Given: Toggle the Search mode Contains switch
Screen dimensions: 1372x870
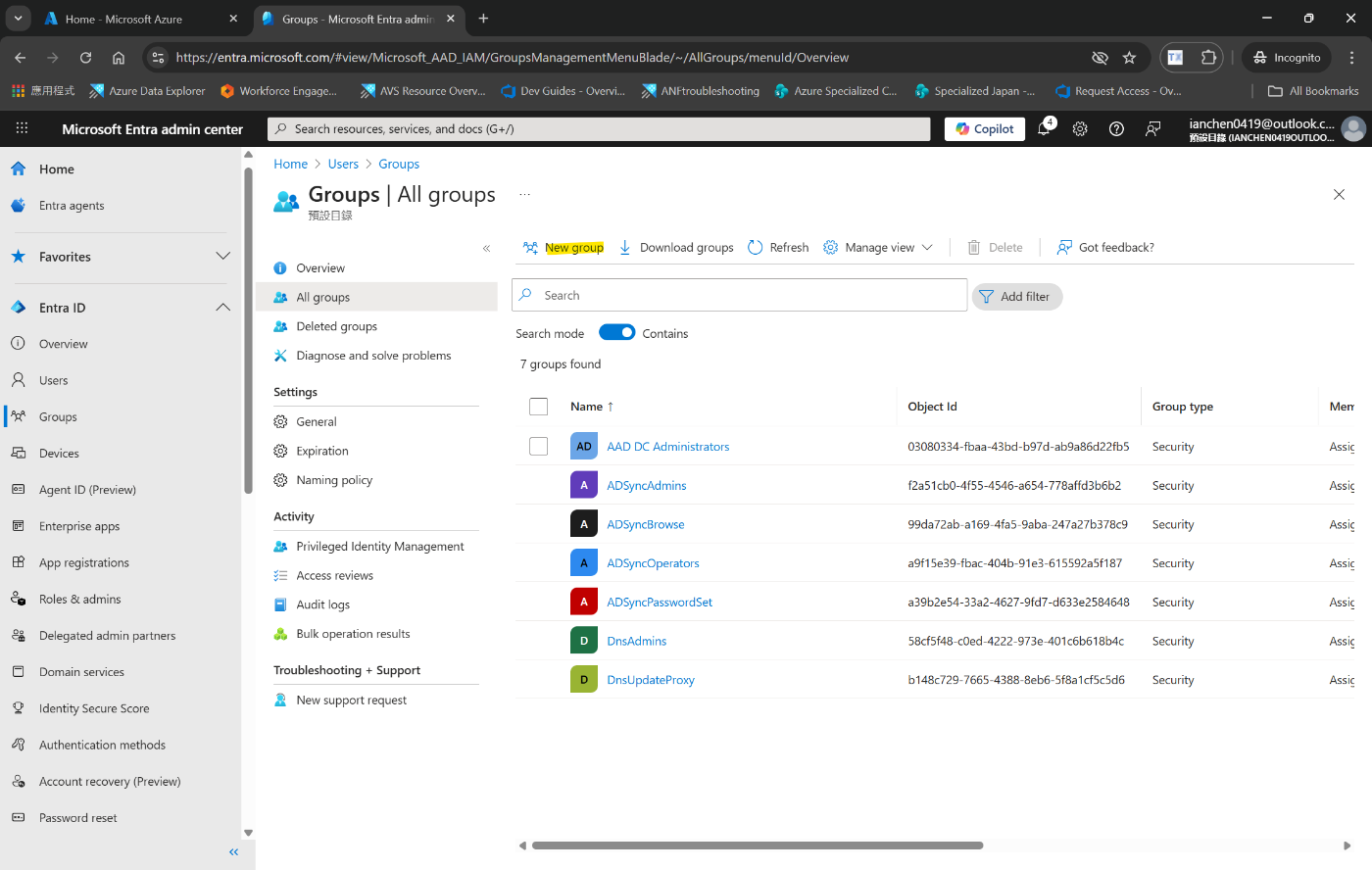Looking at the screenshot, I should 616,332.
